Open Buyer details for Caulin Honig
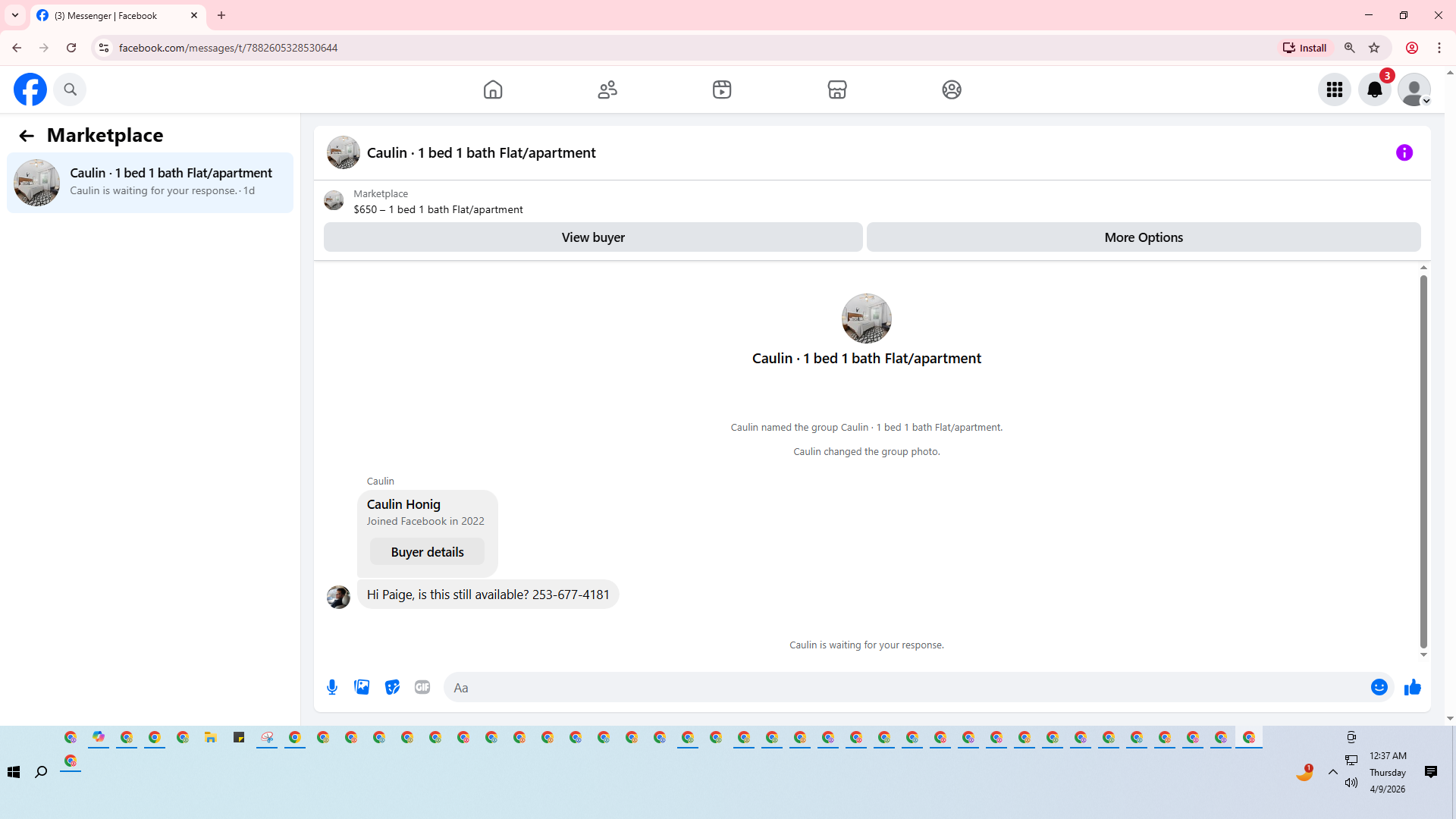1456x819 pixels. [x=427, y=552]
